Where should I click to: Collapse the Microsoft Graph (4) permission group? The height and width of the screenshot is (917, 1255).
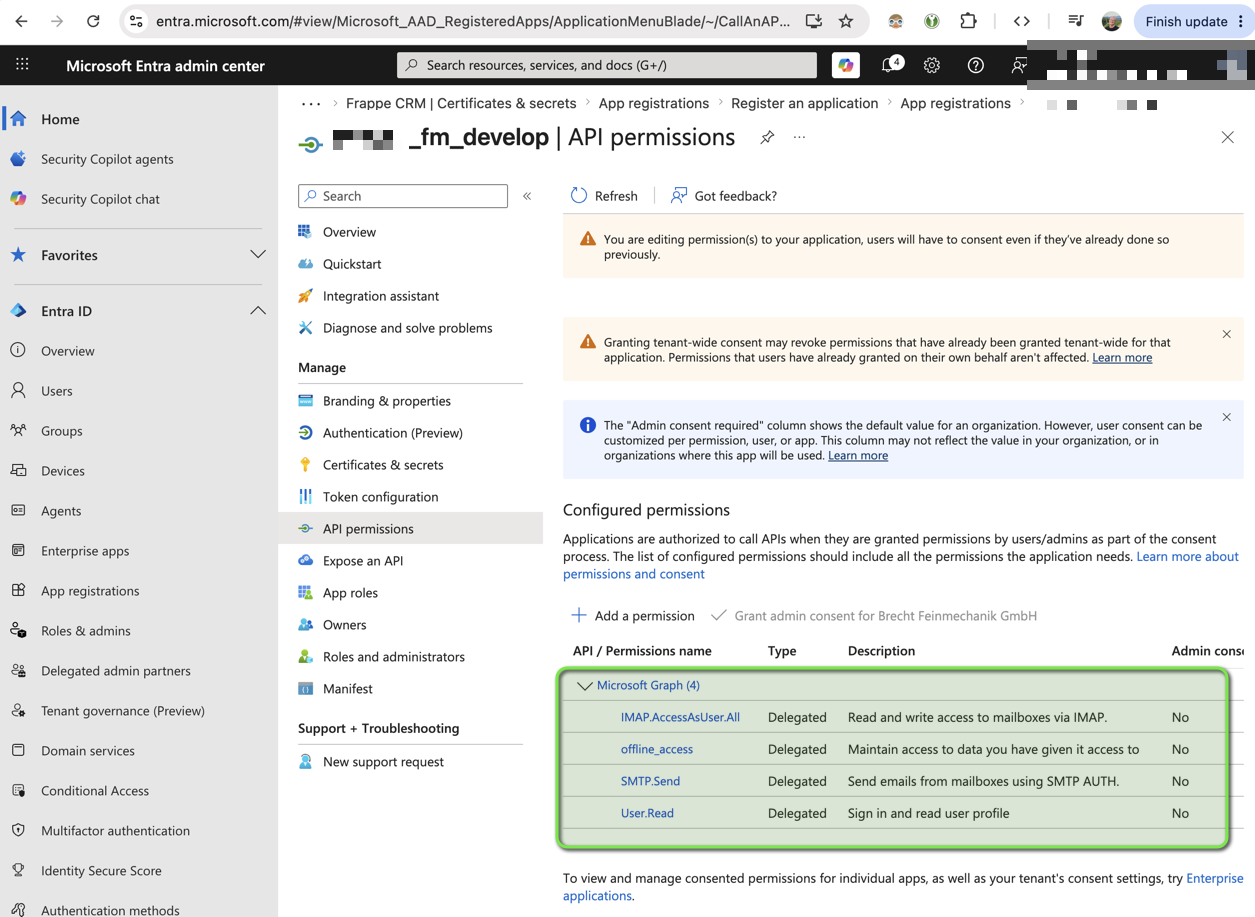(585, 686)
